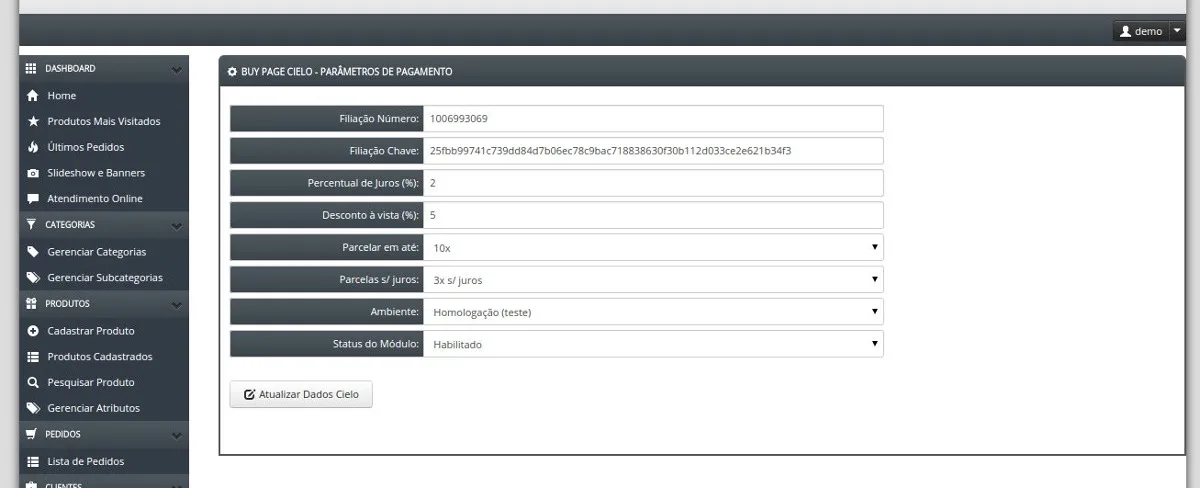Click the tag icon beside Gerenciar Categorias
Image resolution: width=1200 pixels, height=488 pixels.
(x=33, y=252)
